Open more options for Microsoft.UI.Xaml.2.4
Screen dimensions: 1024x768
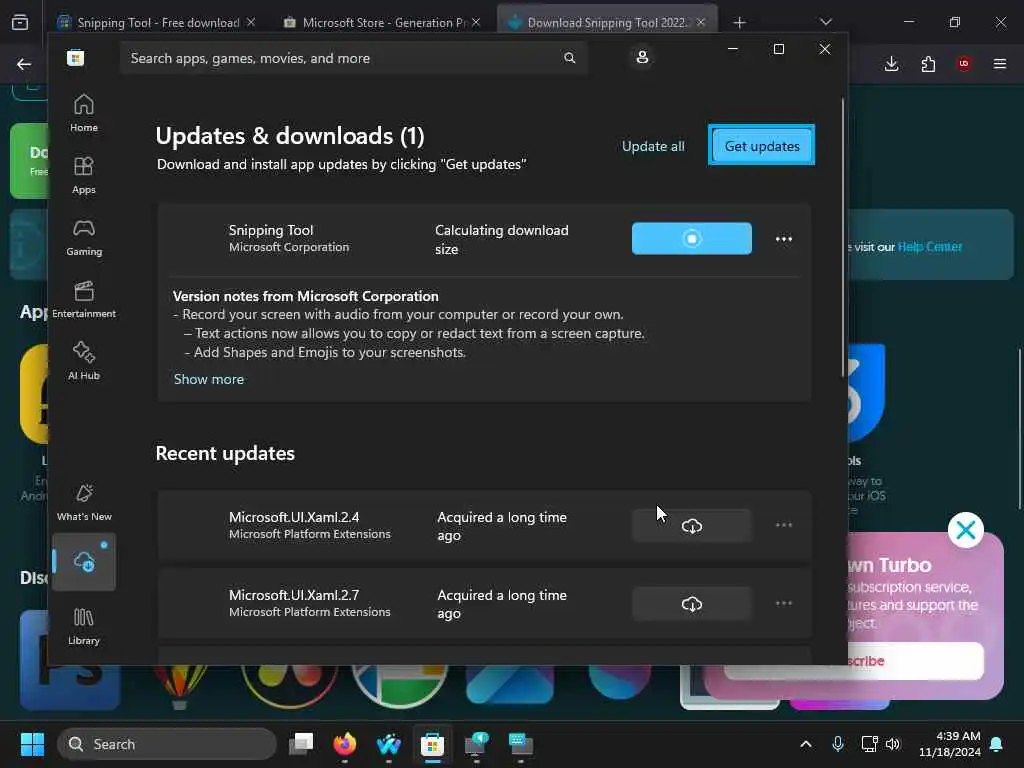784,526
